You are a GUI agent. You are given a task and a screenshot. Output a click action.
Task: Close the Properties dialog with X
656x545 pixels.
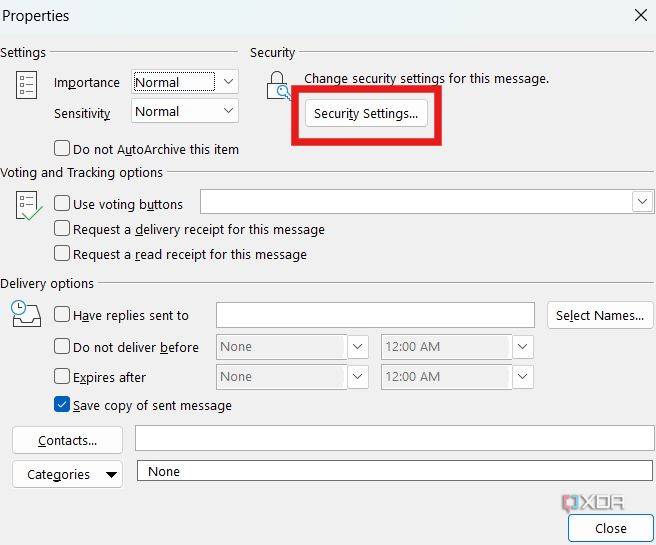coord(641,15)
